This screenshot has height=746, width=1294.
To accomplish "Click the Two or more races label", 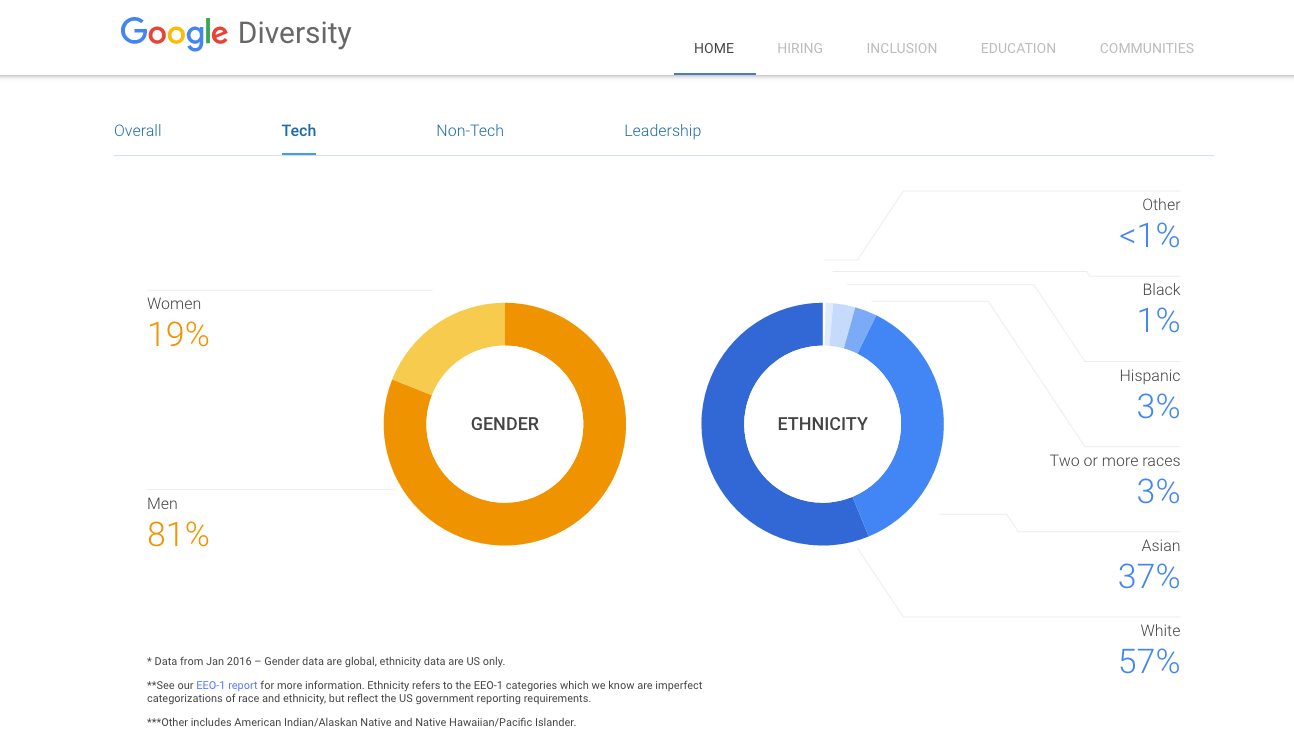I will (1115, 461).
